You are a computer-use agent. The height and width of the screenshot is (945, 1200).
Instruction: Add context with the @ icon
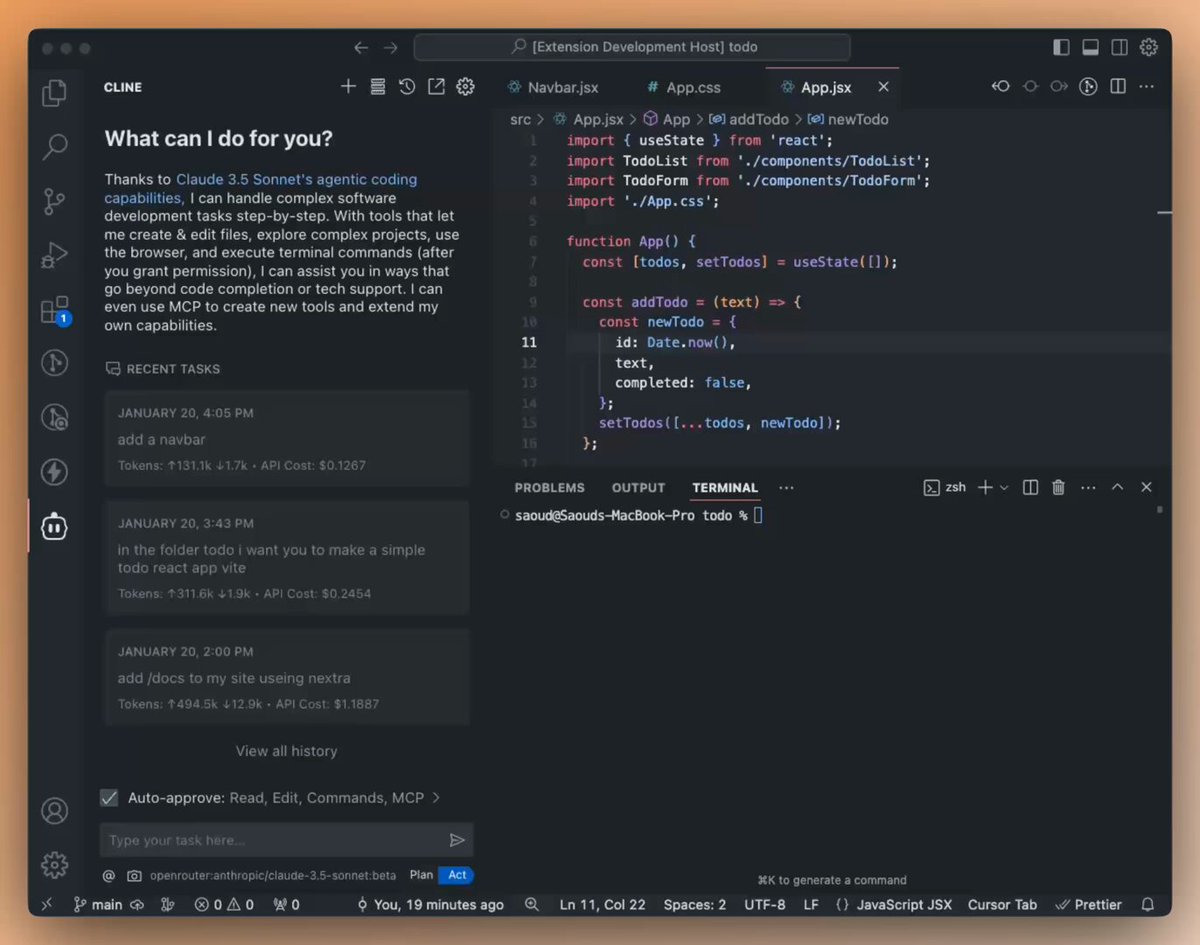109,875
